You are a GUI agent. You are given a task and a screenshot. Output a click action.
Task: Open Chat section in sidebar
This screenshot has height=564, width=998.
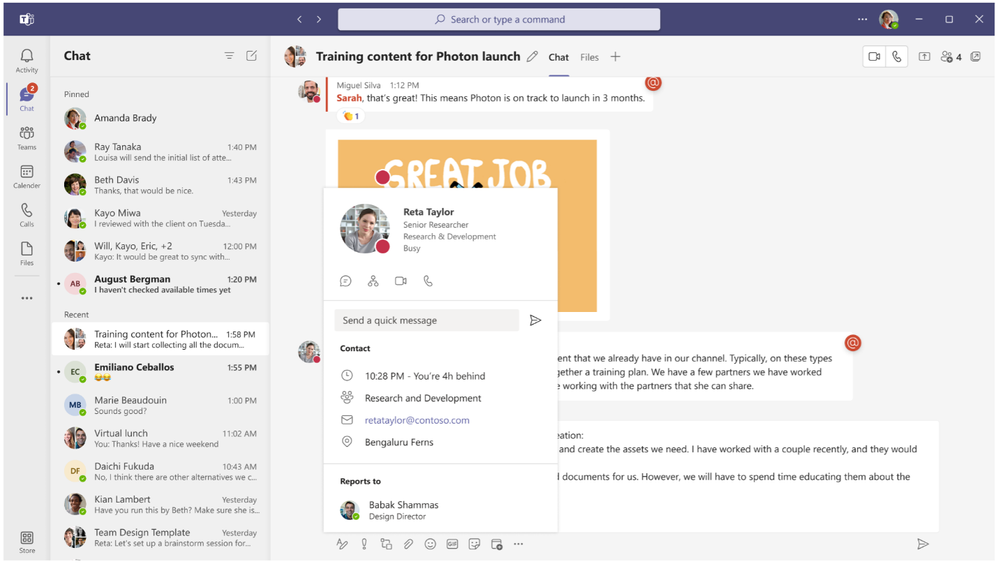tap(27, 99)
